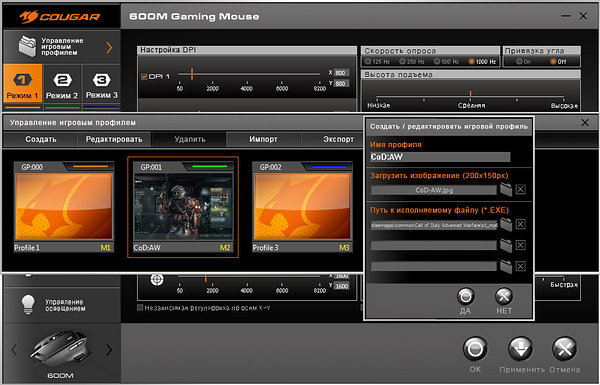Enable independent X-Y axis adjustment checkbox
This screenshot has width=600, height=385.
point(140,307)
